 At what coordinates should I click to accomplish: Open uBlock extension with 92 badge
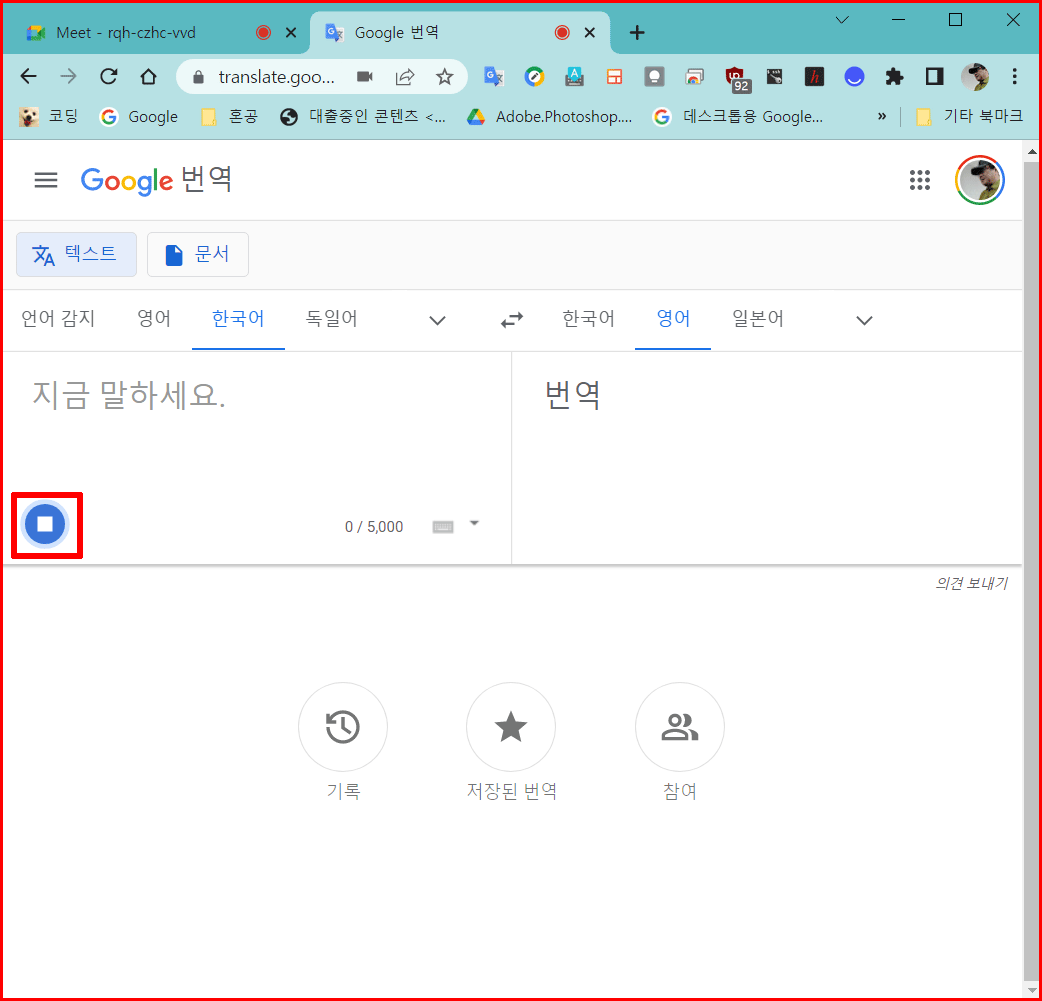(736, 78)
